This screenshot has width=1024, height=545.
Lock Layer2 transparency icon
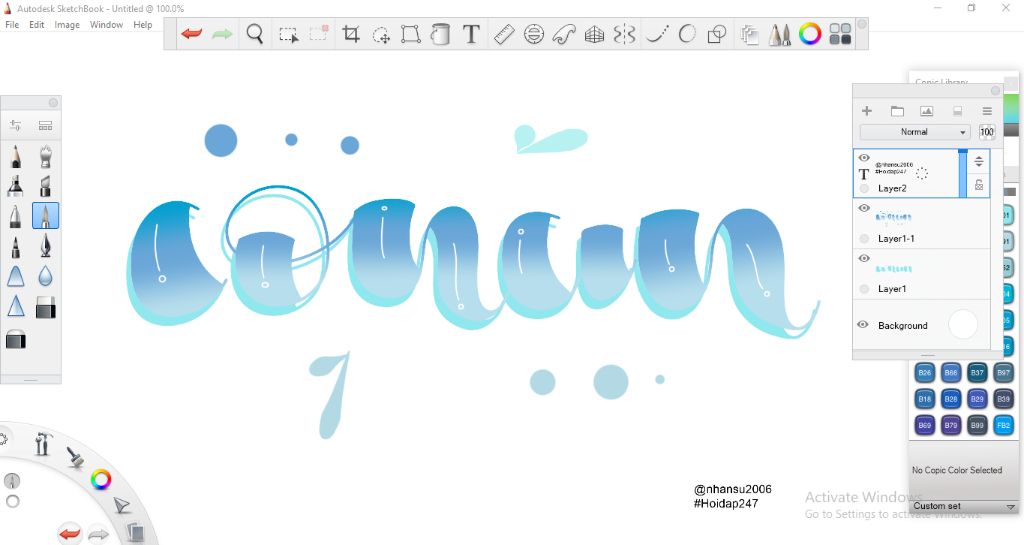(x=979, y=185)
